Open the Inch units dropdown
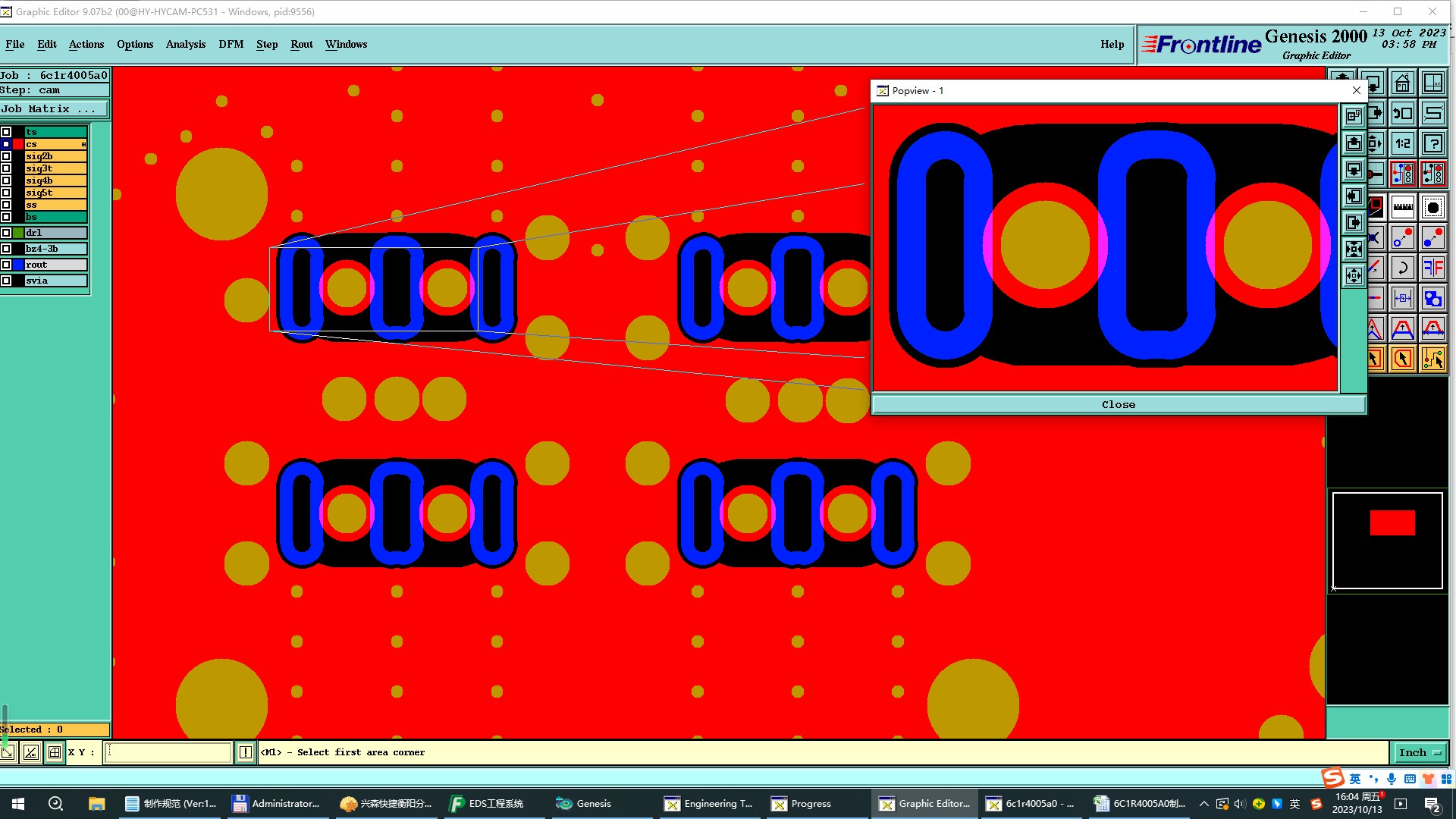Image resolution: width=1456 pixels, height=819 pixels. point(1420,752)
